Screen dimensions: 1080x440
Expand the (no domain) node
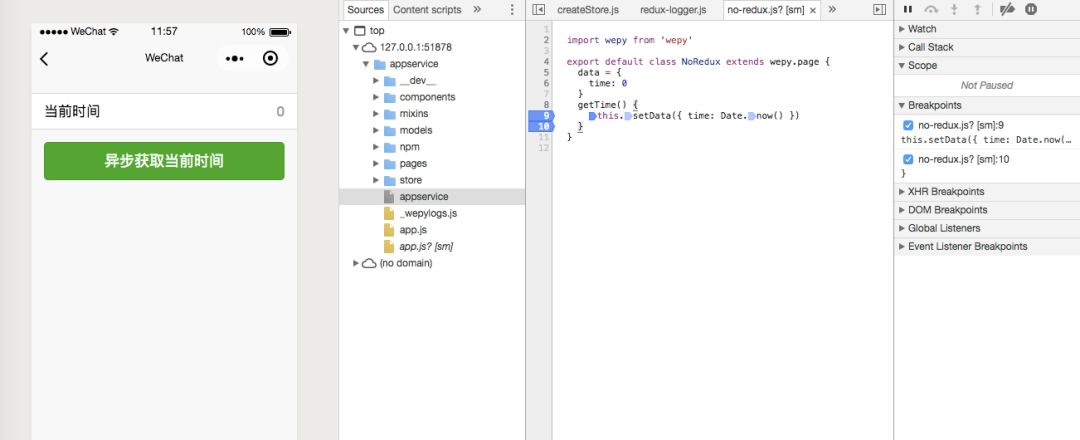point(355,263)
